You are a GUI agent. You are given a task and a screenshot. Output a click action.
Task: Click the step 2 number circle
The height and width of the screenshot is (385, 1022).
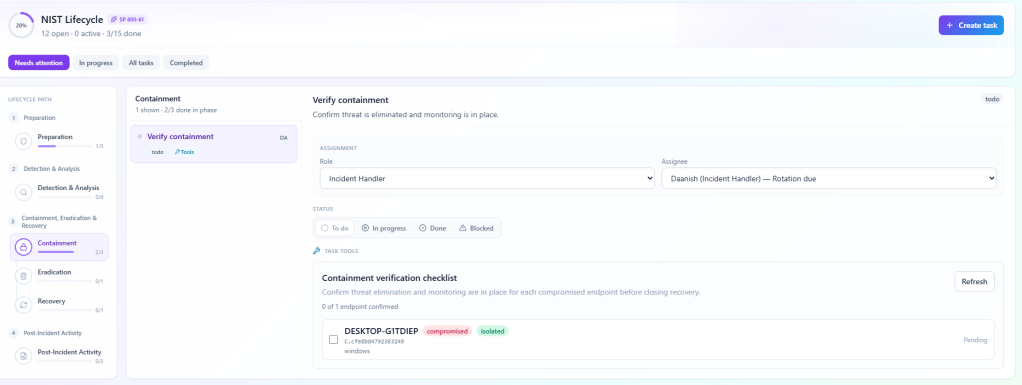[x=13, y=169]
